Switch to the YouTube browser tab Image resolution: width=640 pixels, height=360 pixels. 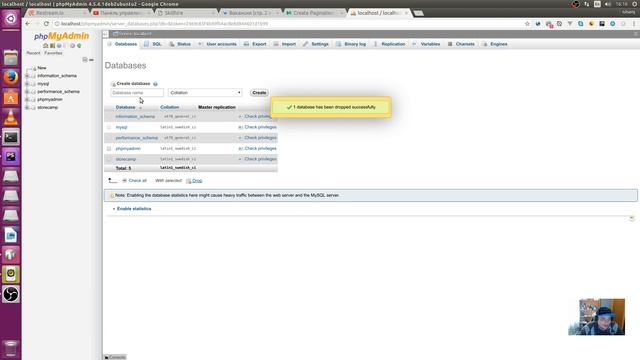[x=122, y=13]
